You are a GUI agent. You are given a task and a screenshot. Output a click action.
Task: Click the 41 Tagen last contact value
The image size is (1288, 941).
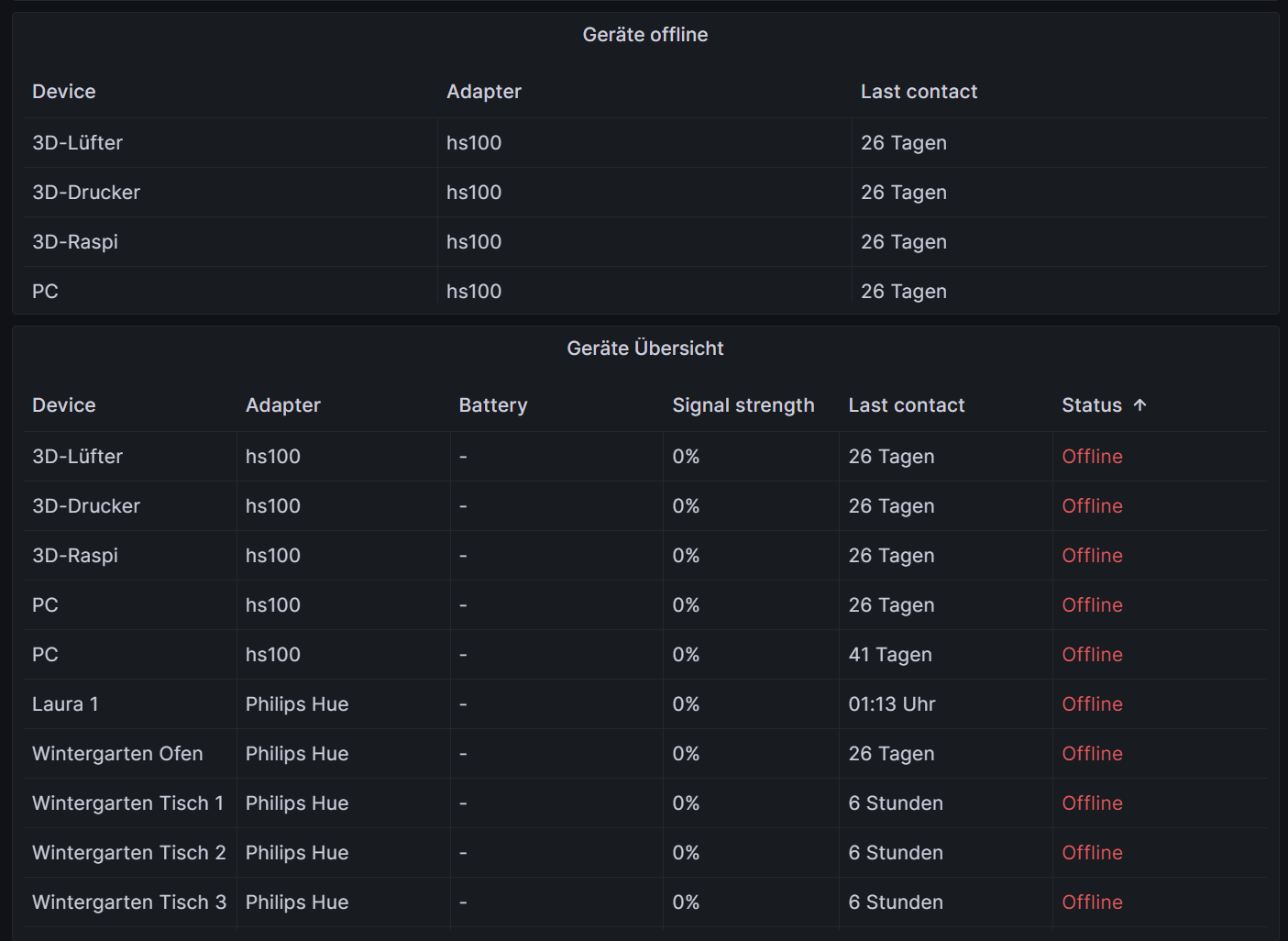point(890,655)
